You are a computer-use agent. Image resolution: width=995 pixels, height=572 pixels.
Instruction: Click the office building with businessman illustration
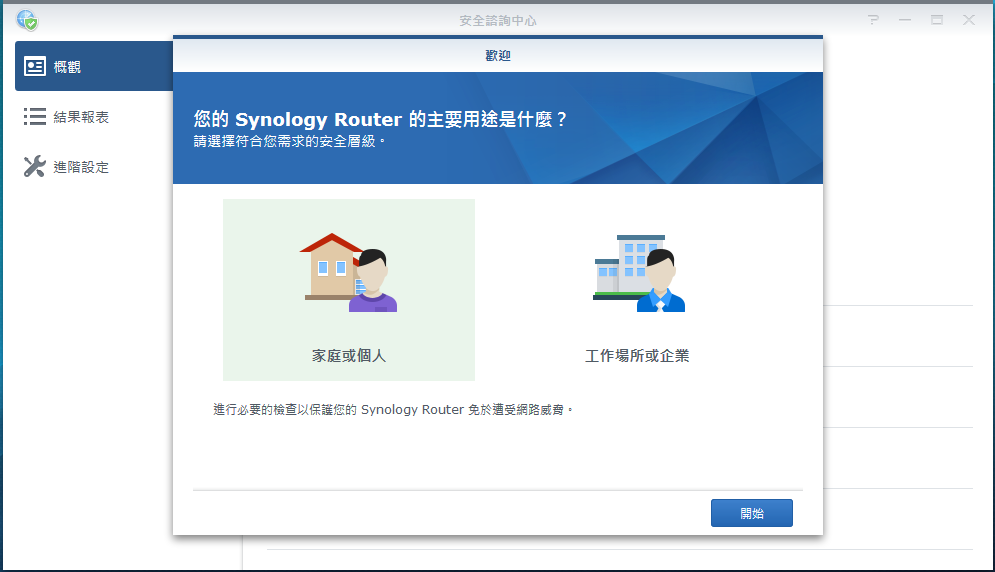[x=639, y=273]
